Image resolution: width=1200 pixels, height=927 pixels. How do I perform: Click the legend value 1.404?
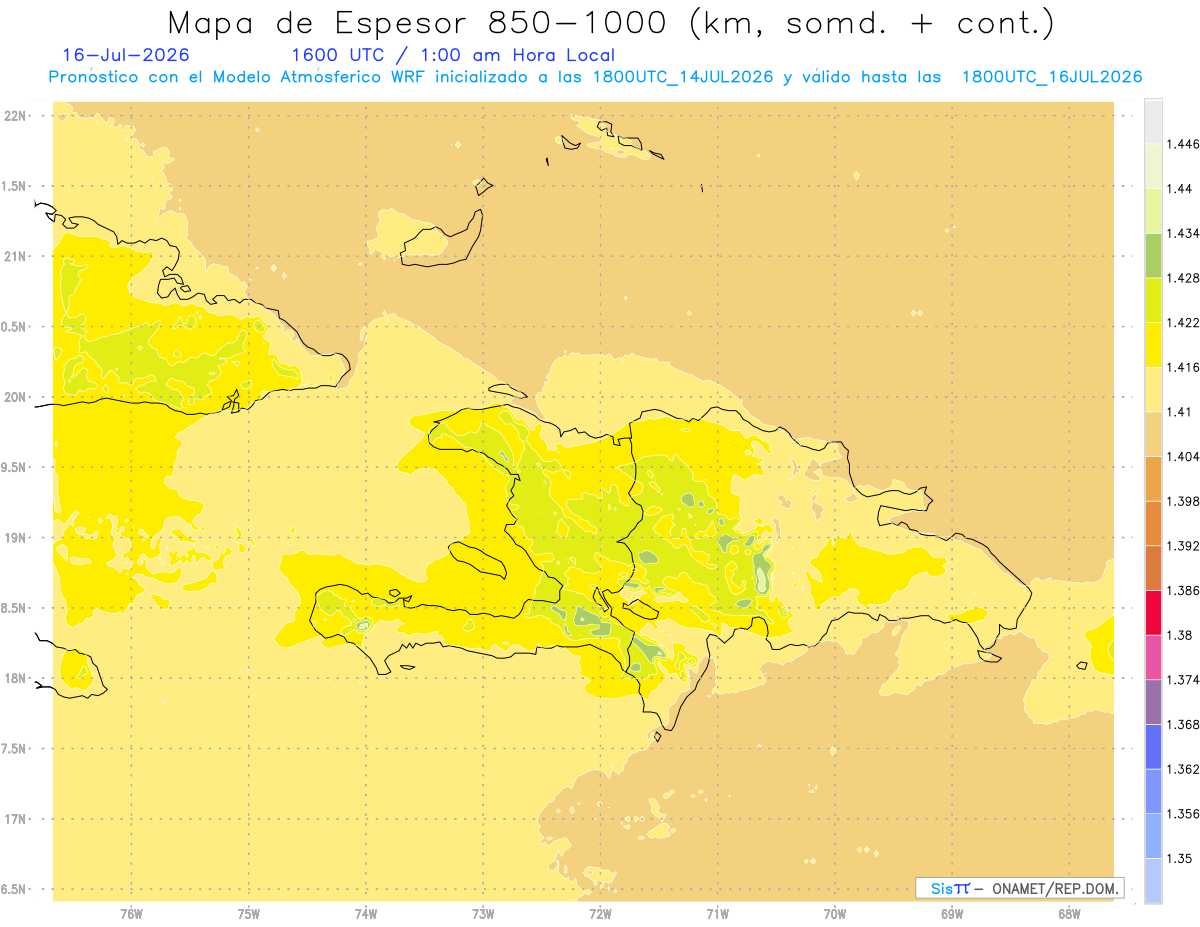click(1184, 456)
